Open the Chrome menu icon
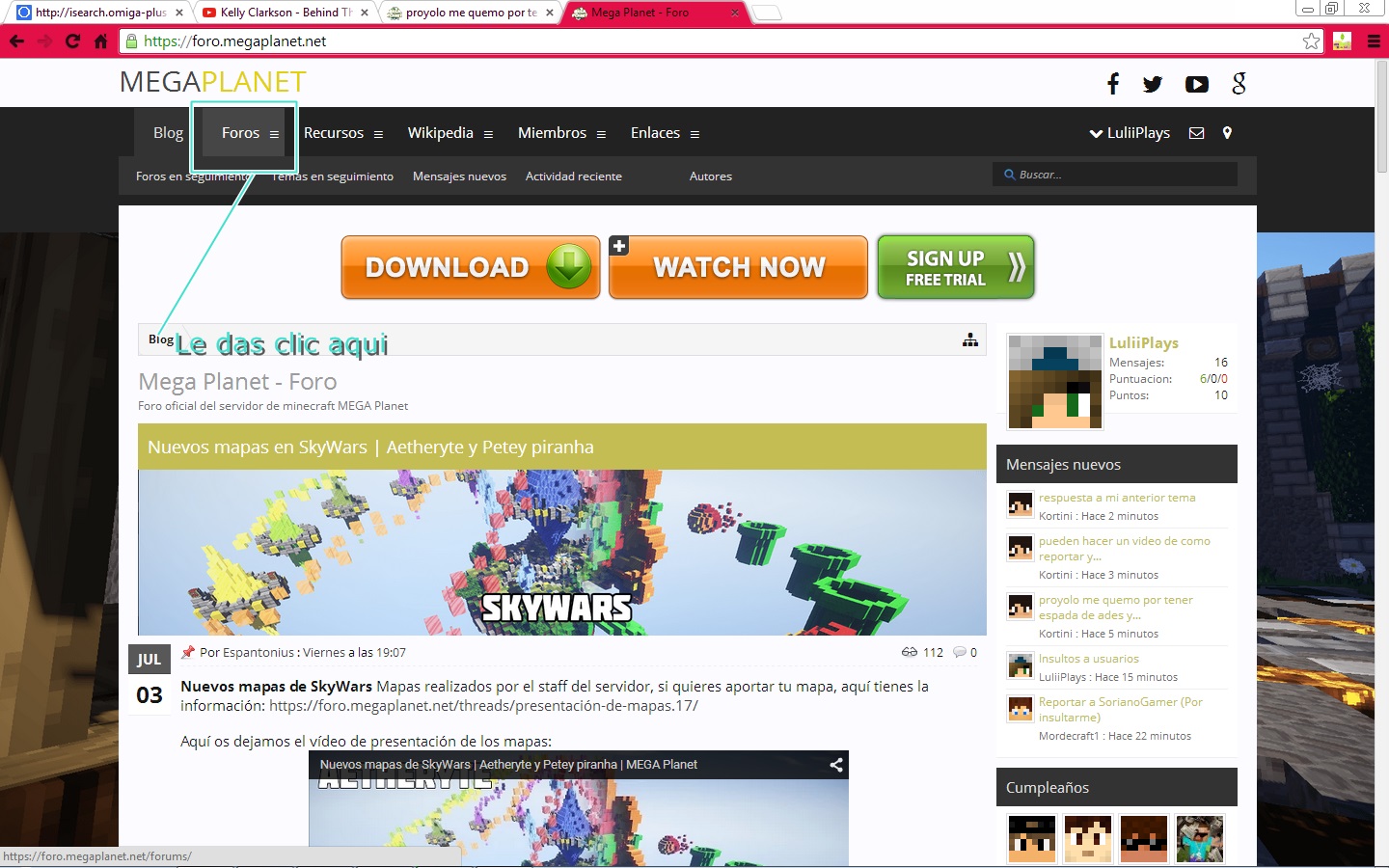Viewport: 1389px width, 868px height. click(1374, 41)
